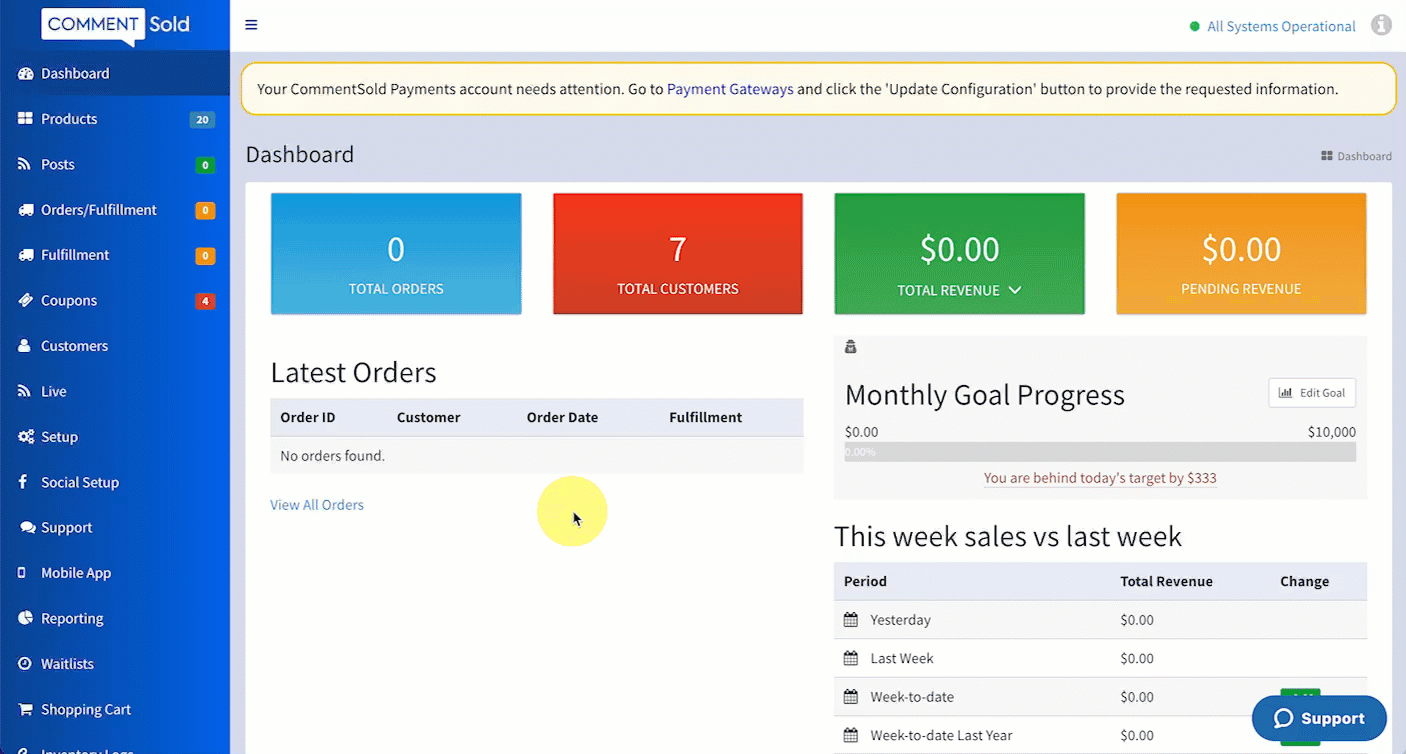The width and height of the screenshot is (1406, 754).
Task: Click the Setup gears icon
Action: (25, 437)
